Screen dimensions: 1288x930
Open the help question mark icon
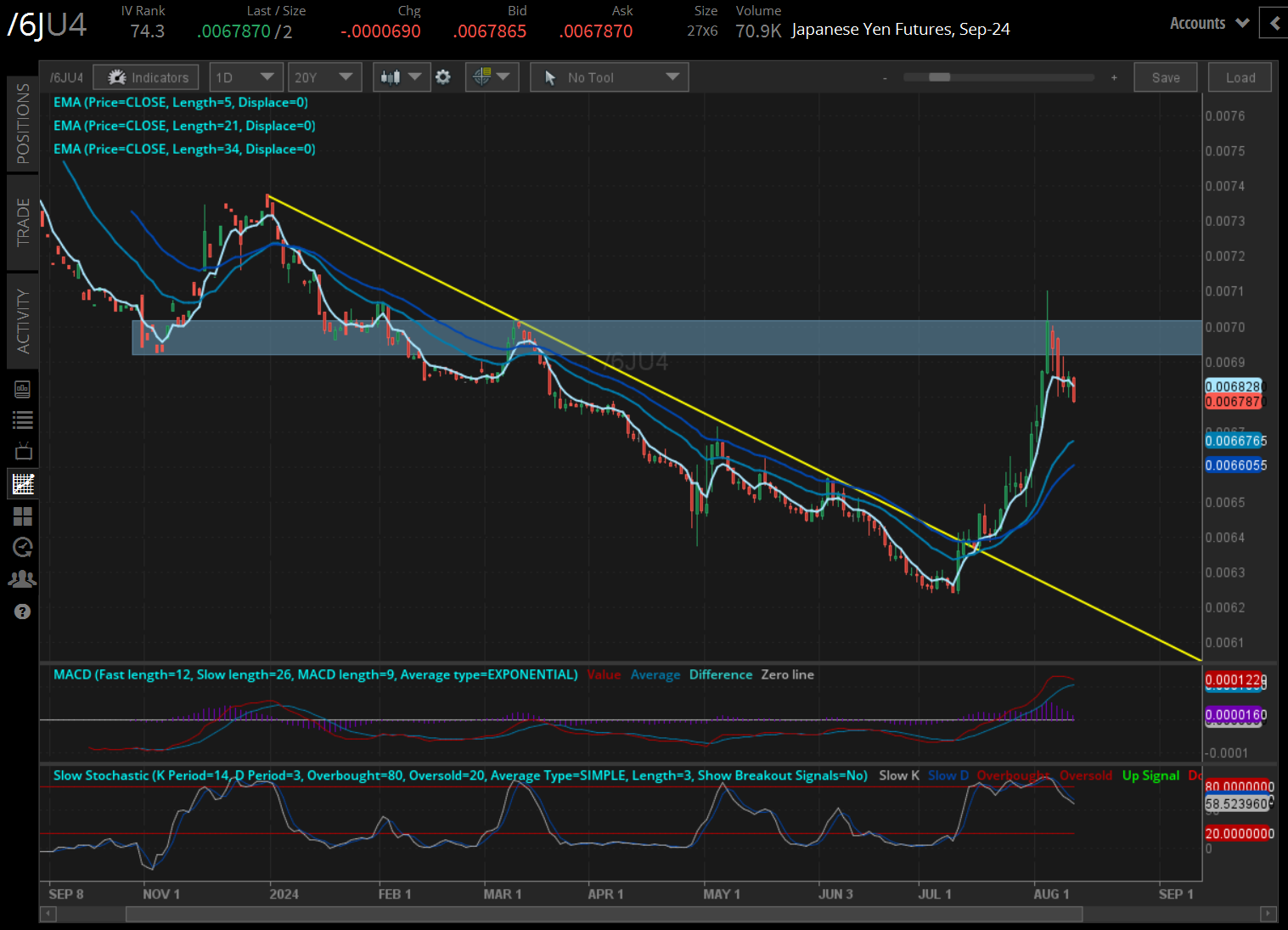point(22,611)
